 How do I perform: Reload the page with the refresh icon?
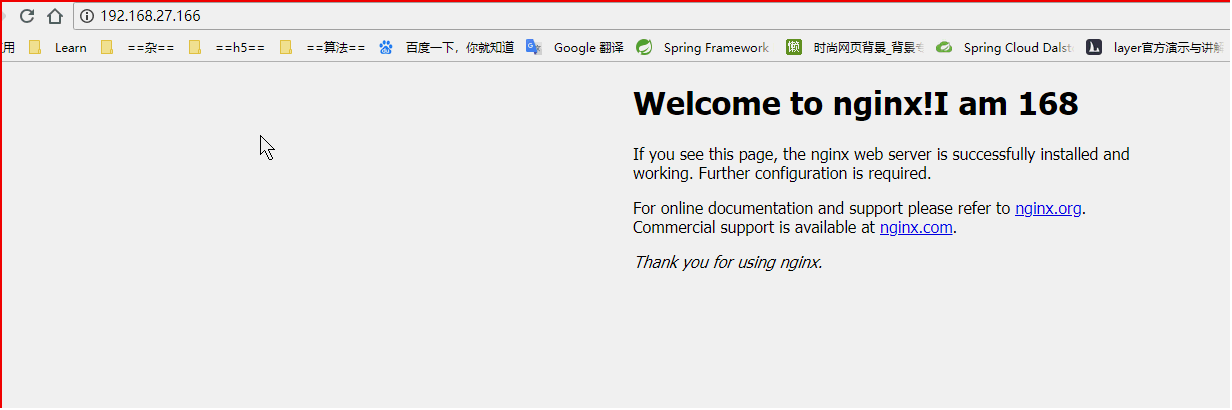click(x=27, y=16)
